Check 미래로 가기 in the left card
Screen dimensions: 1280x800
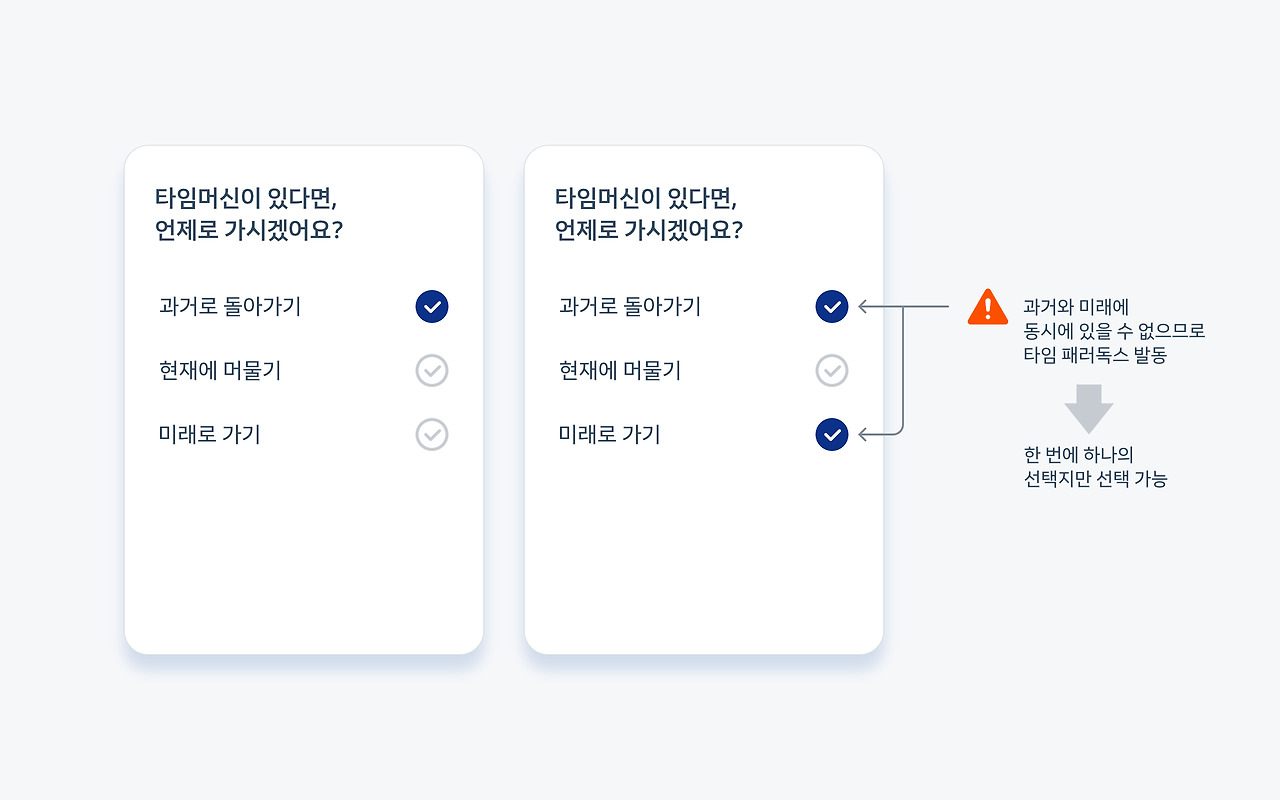pos(432,435)
